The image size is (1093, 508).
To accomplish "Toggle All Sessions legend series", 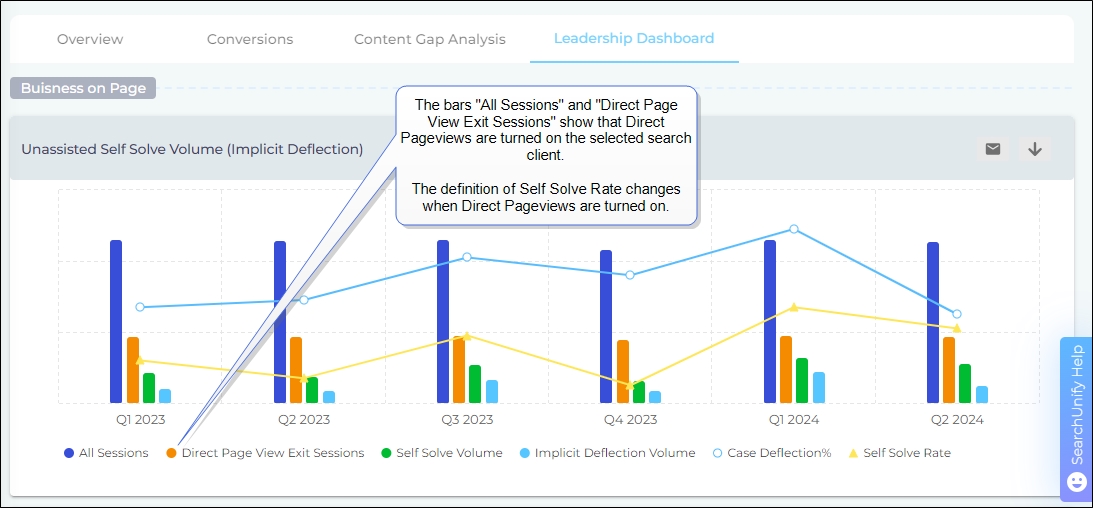I will point(107,453).
